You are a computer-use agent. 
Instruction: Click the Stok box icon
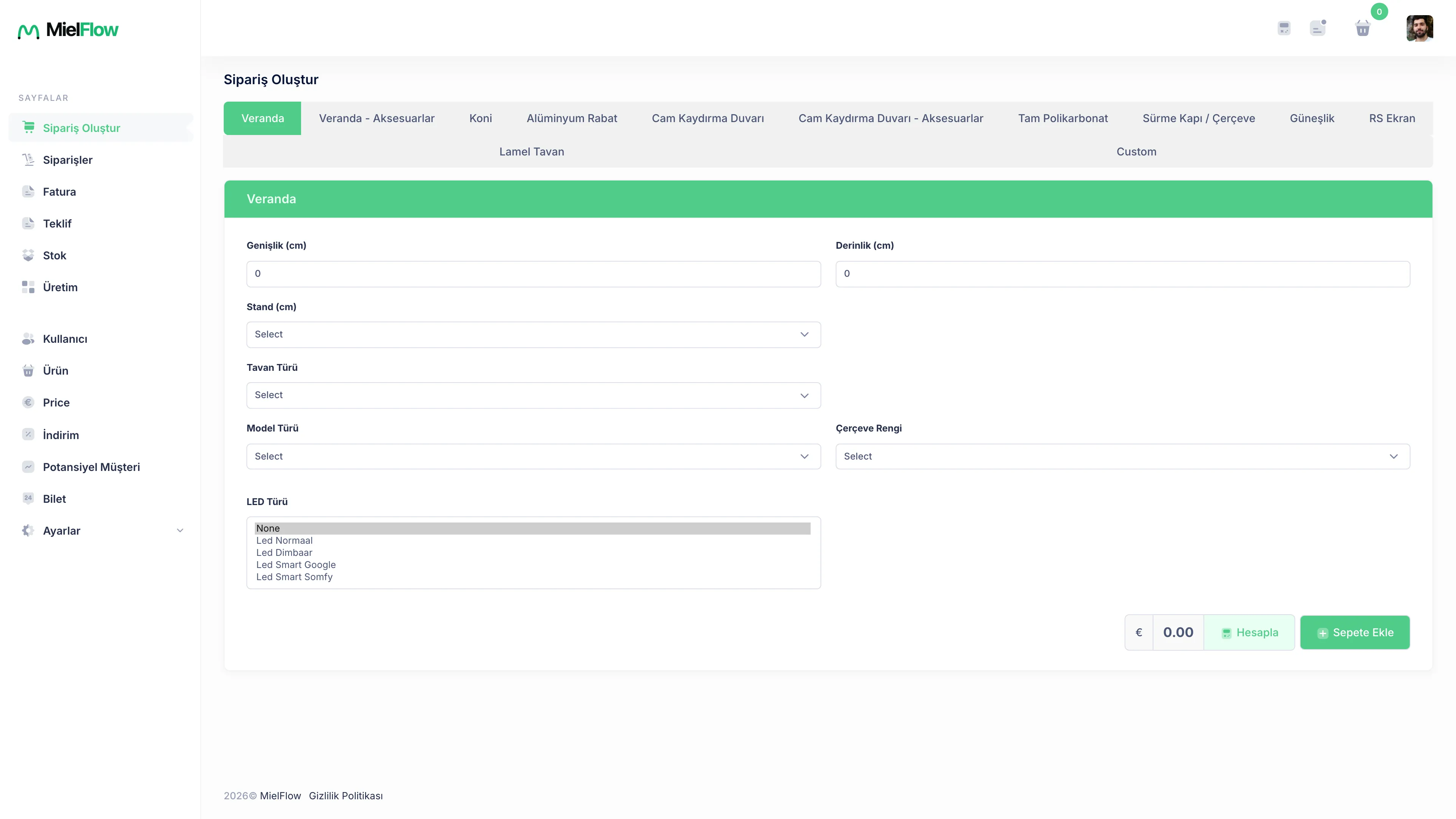pyautogui.click(x=28, y=255)
